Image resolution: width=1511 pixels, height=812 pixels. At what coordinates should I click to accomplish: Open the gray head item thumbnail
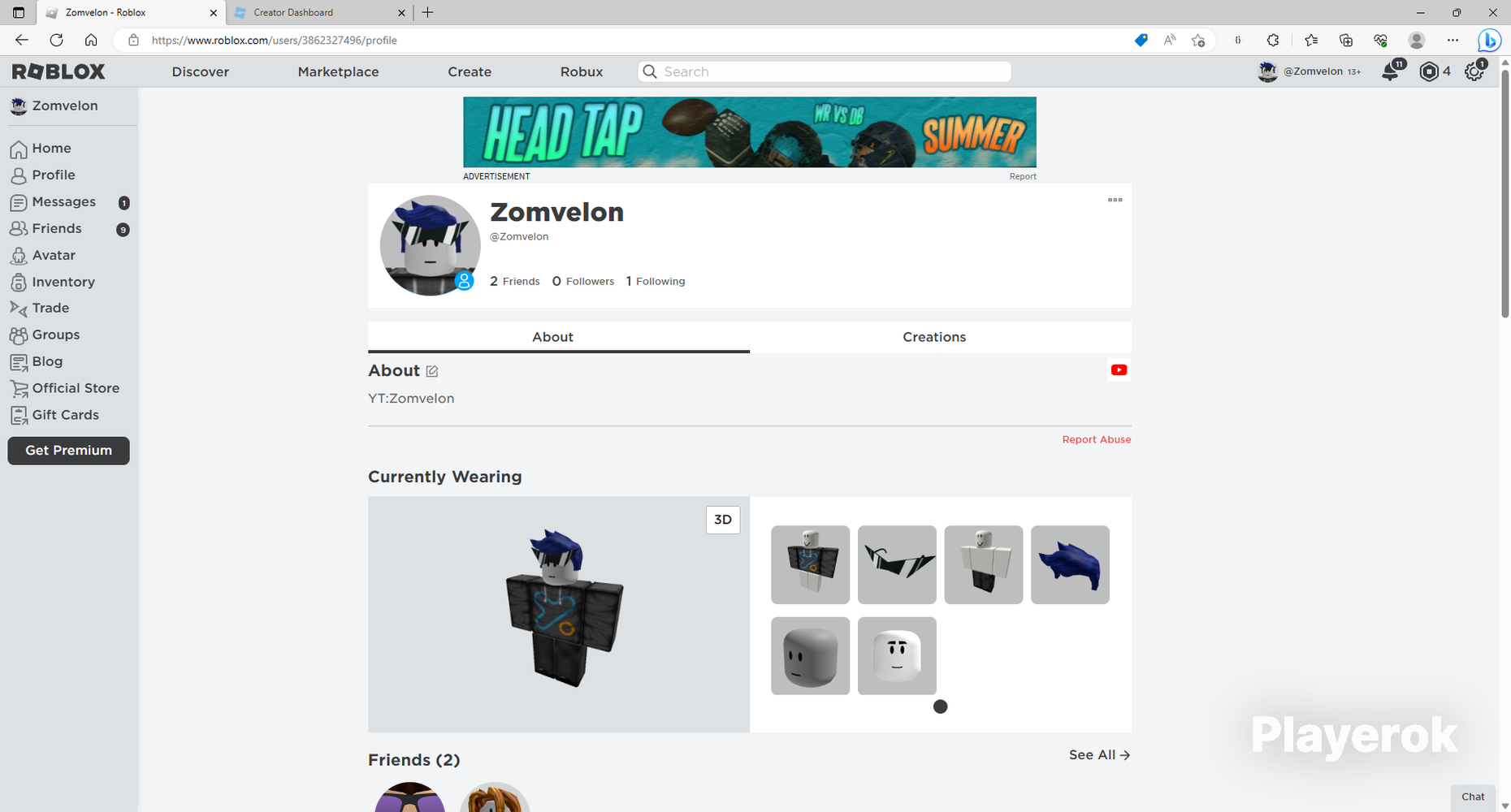pos(810,656)
